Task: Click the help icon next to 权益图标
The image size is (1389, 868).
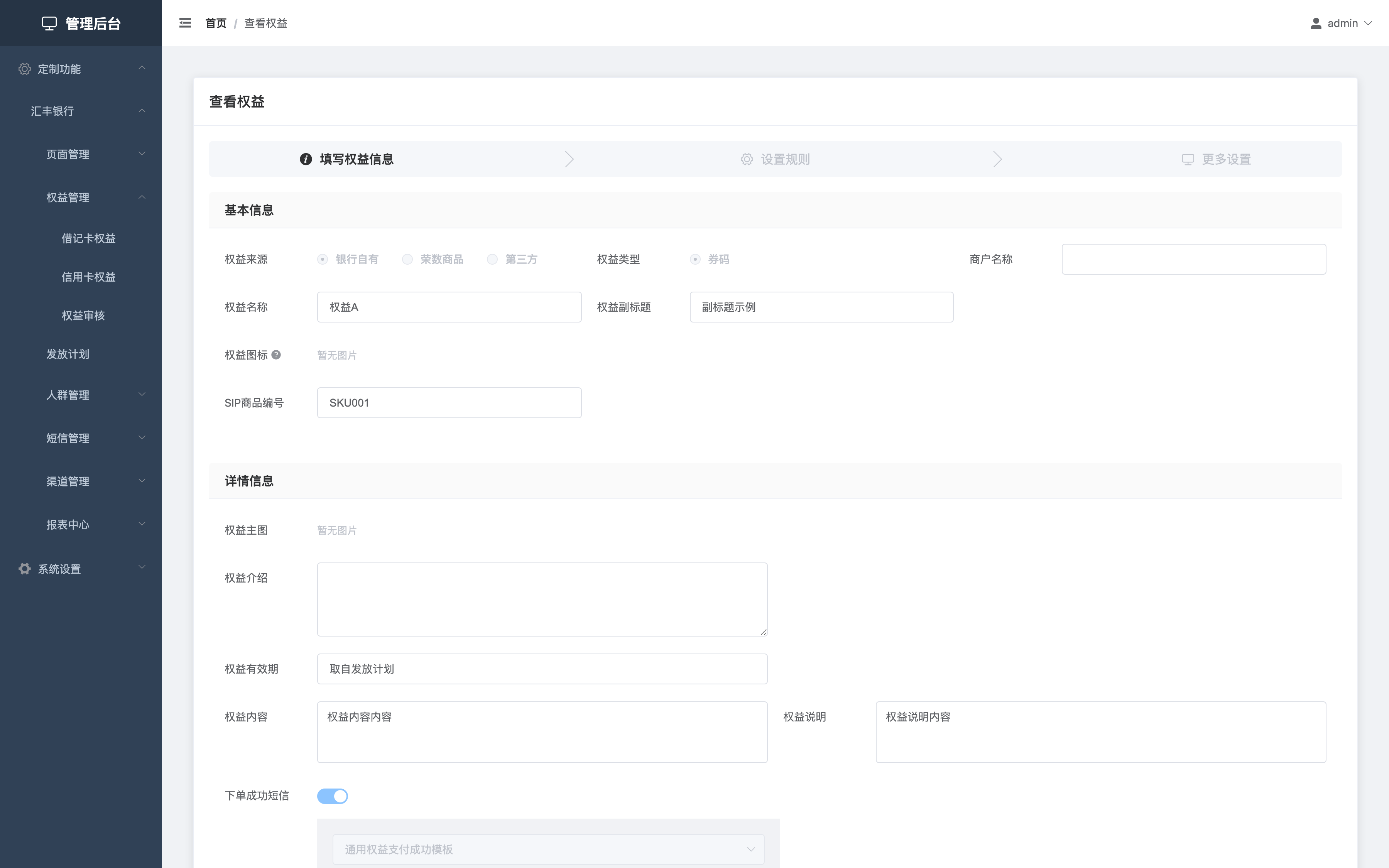Action: [x=276, y=355]
